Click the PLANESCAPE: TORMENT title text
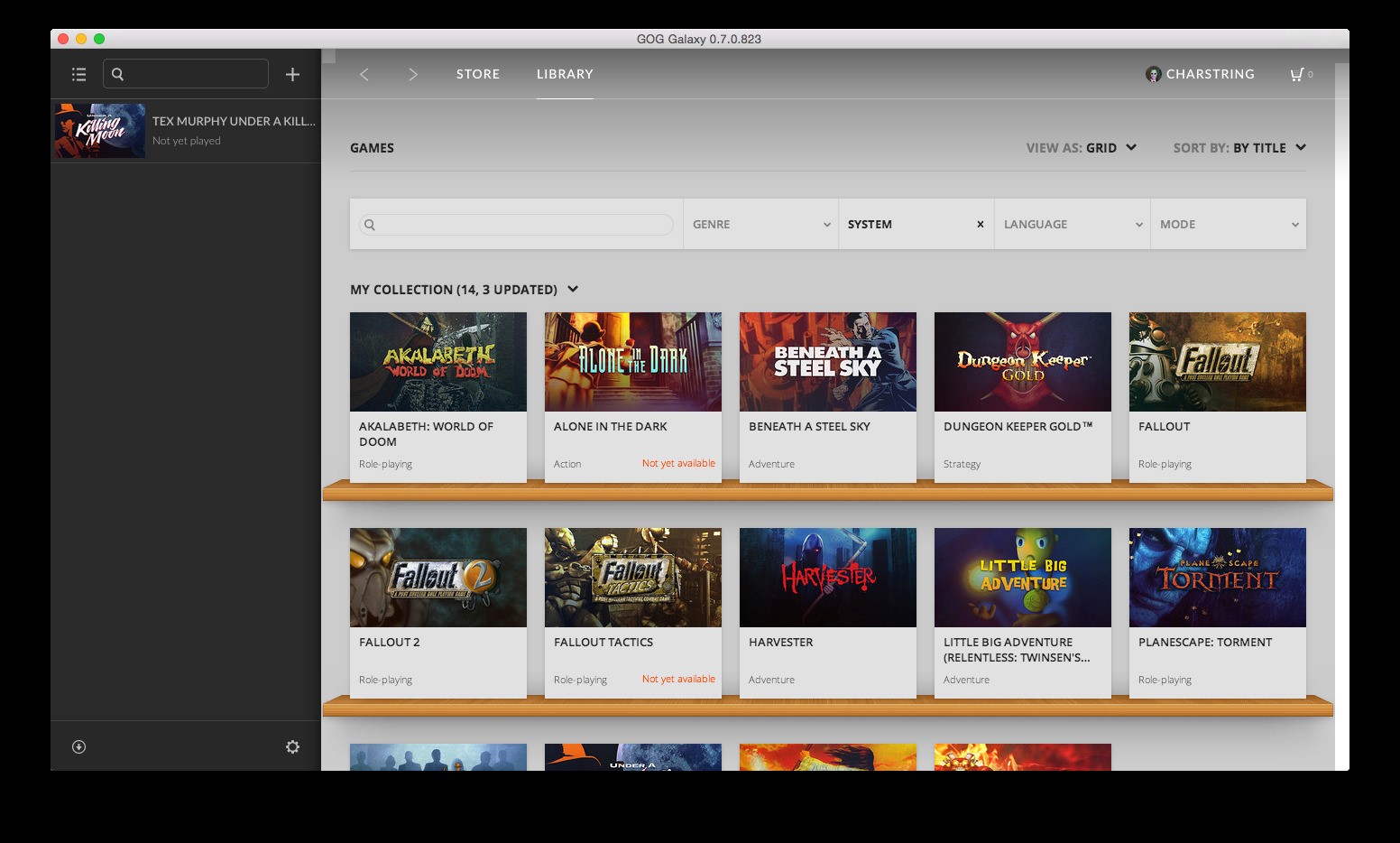Screen dimensions: 1400x843 pos(1205,643)
